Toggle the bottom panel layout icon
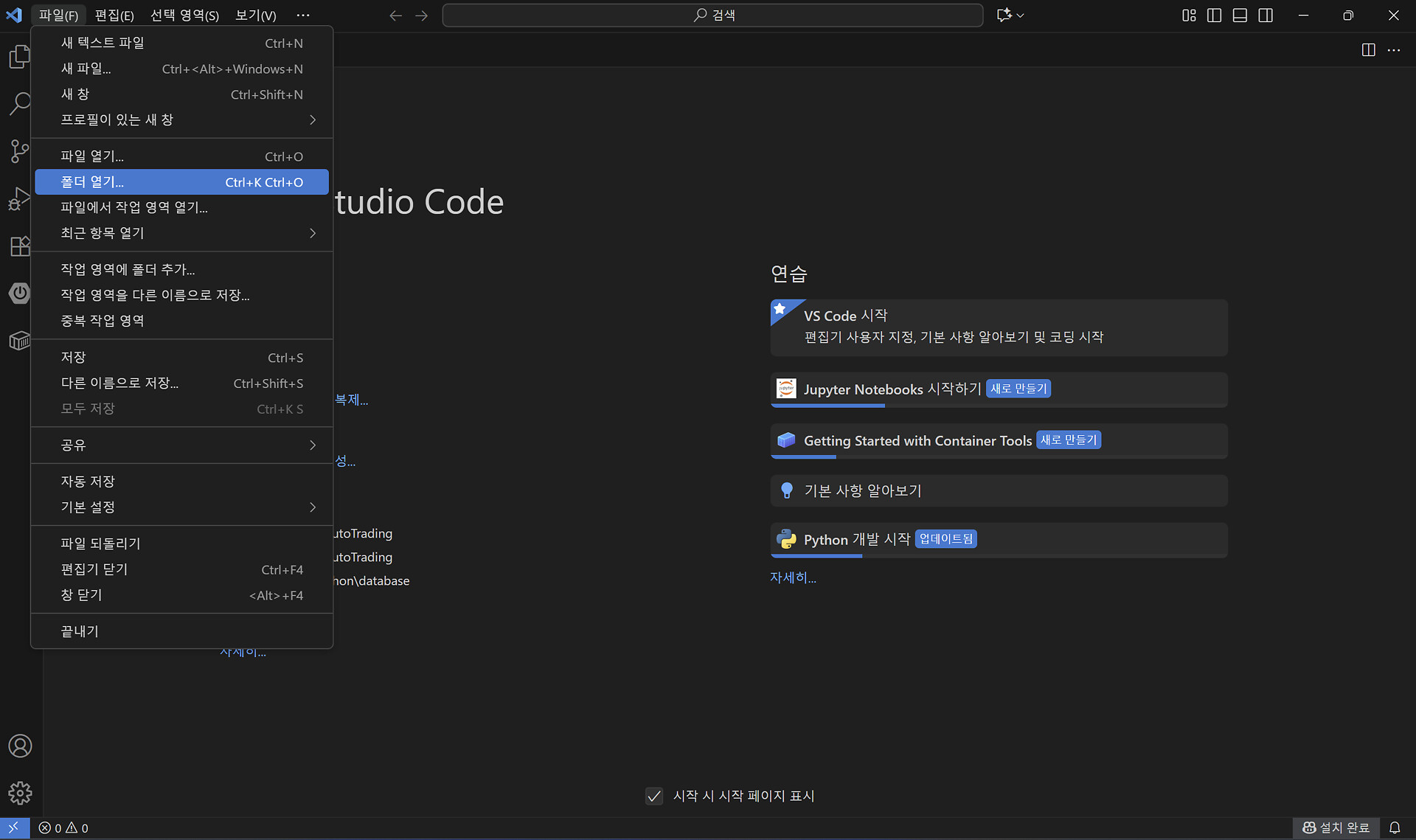Image resolution: width=1416 pixels, height=840 pixels. [x=1240, y=15]
